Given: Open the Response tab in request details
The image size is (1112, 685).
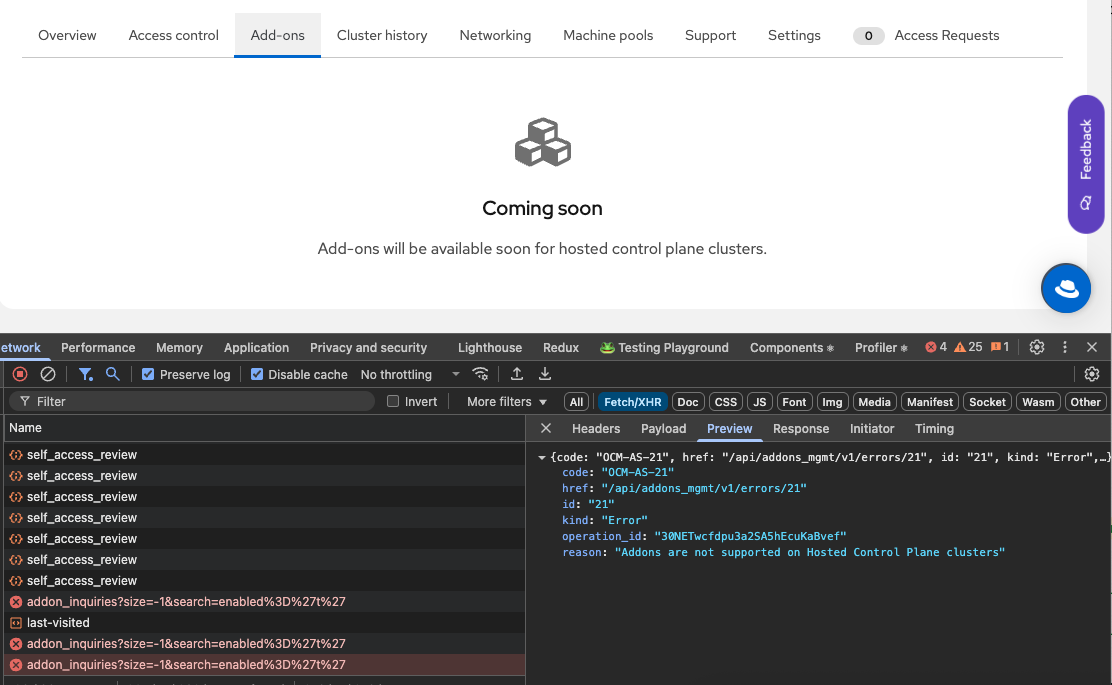Looking at the screenshot, I should (801, 428).
